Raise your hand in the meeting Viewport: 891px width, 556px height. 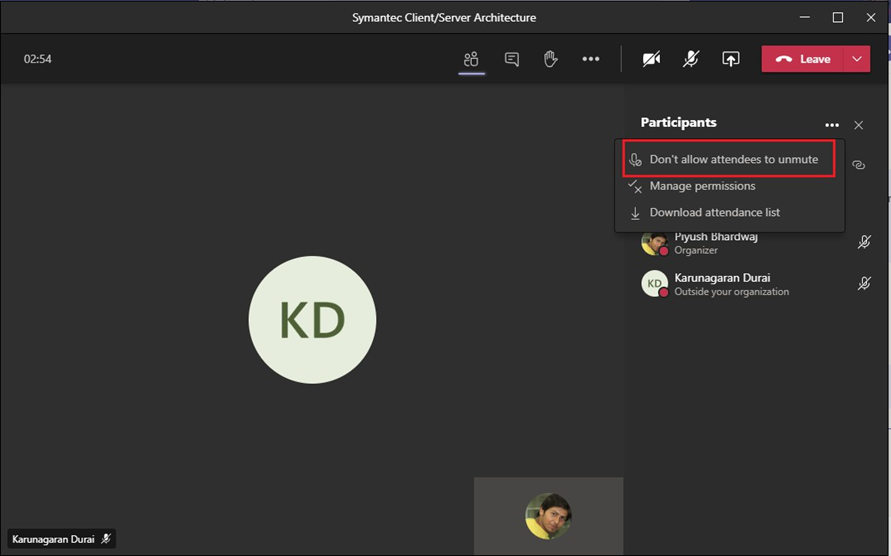550,59
